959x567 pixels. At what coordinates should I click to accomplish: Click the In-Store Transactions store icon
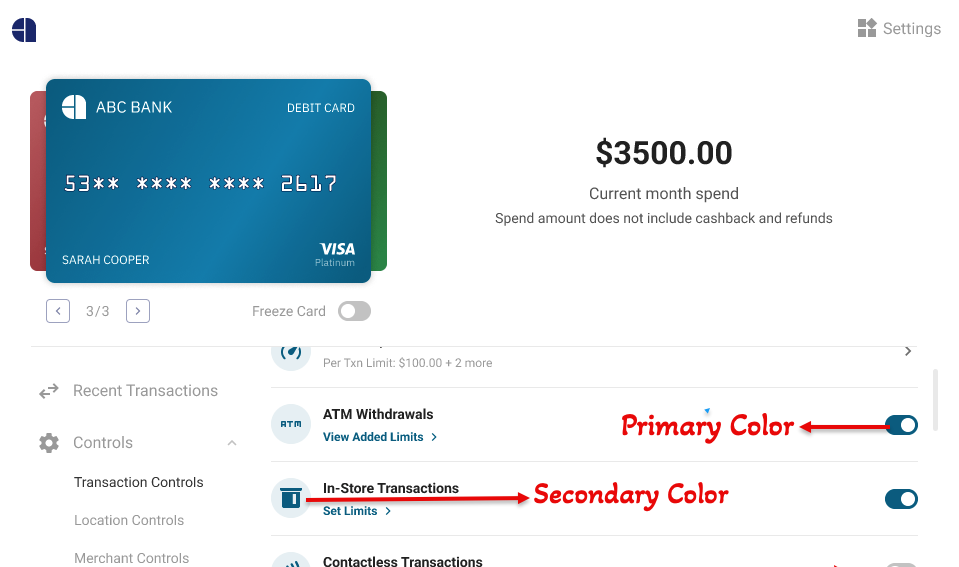click(290, 498)
